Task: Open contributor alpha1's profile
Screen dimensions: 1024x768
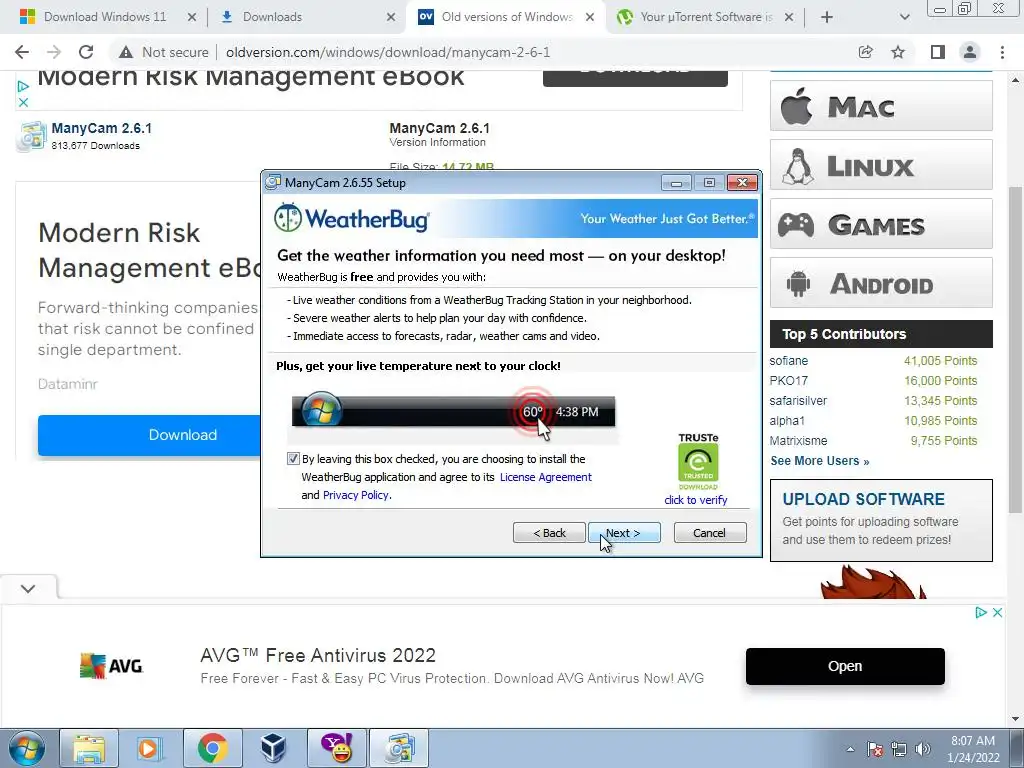Action: pos(787,421)
